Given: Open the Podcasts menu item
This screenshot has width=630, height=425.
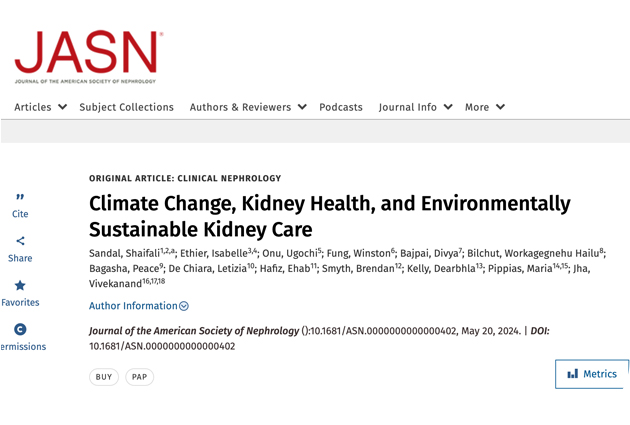Looking at the screenshot, I should tap(341, 107).
